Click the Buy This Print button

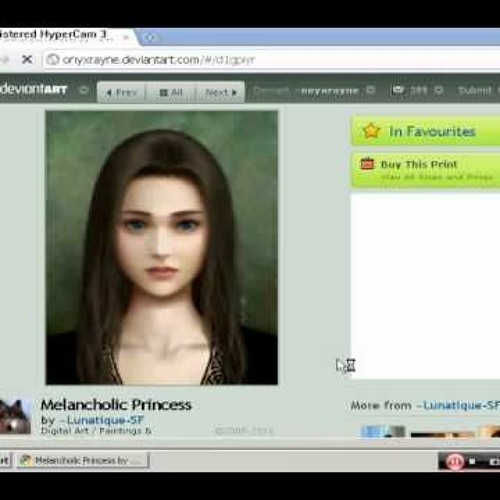[x=426, y=170]
